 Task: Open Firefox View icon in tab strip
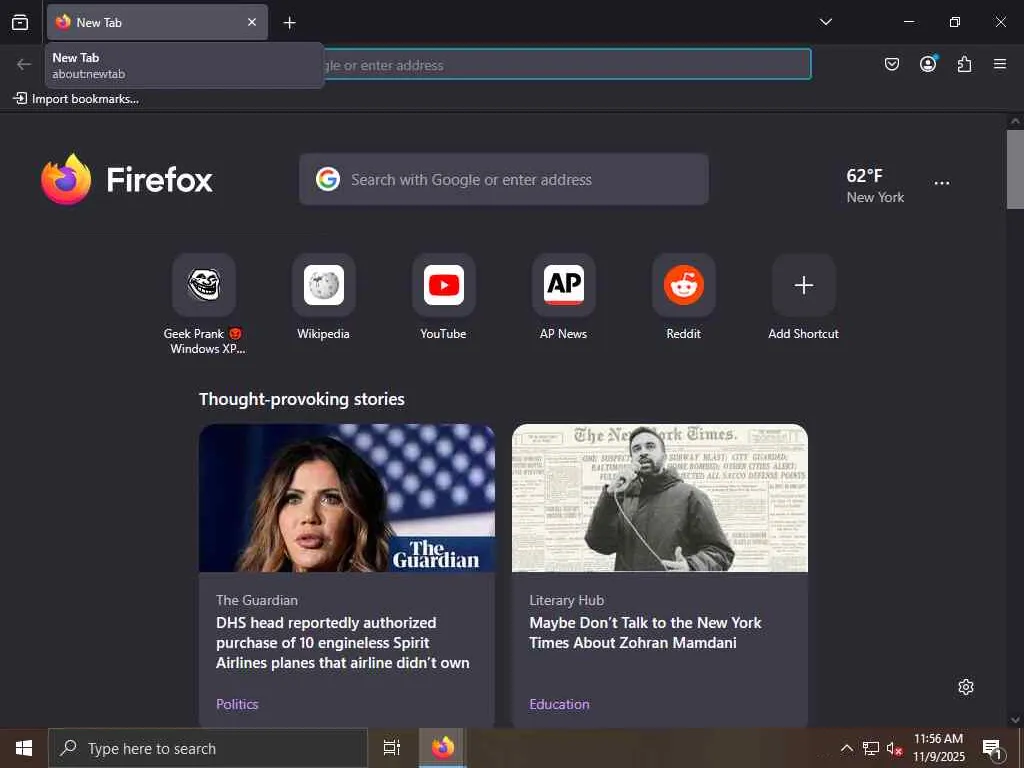(x=20, y=22)
